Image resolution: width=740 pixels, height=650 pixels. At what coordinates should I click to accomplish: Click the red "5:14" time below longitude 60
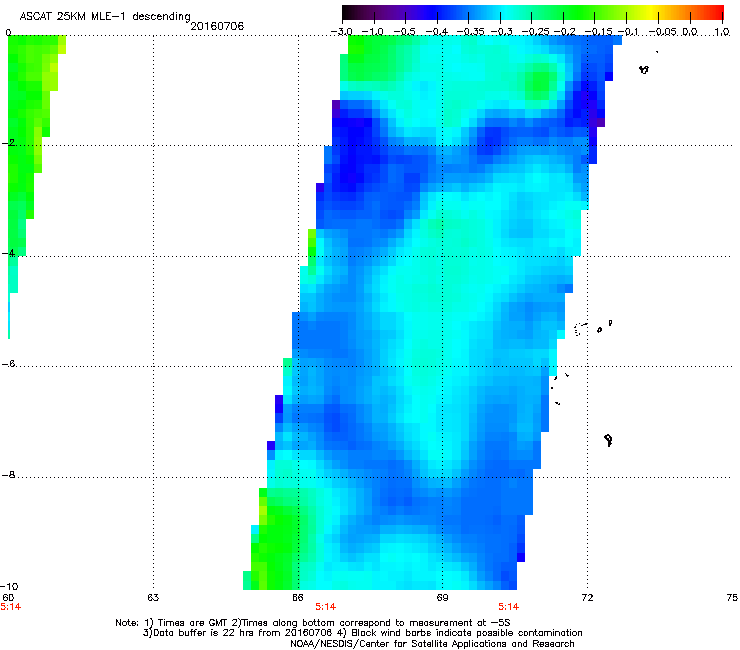pyautogui.click(x=11, y=607)
